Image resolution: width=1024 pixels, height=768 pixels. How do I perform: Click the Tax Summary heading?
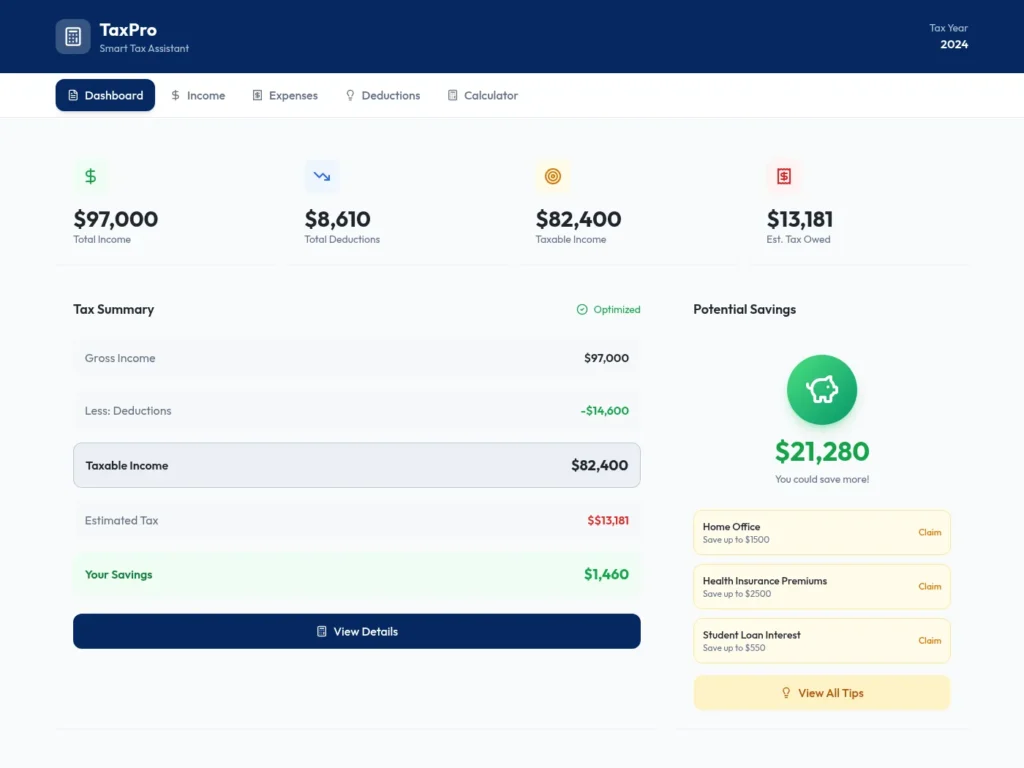pyautogui.click(x=114, y=310)
